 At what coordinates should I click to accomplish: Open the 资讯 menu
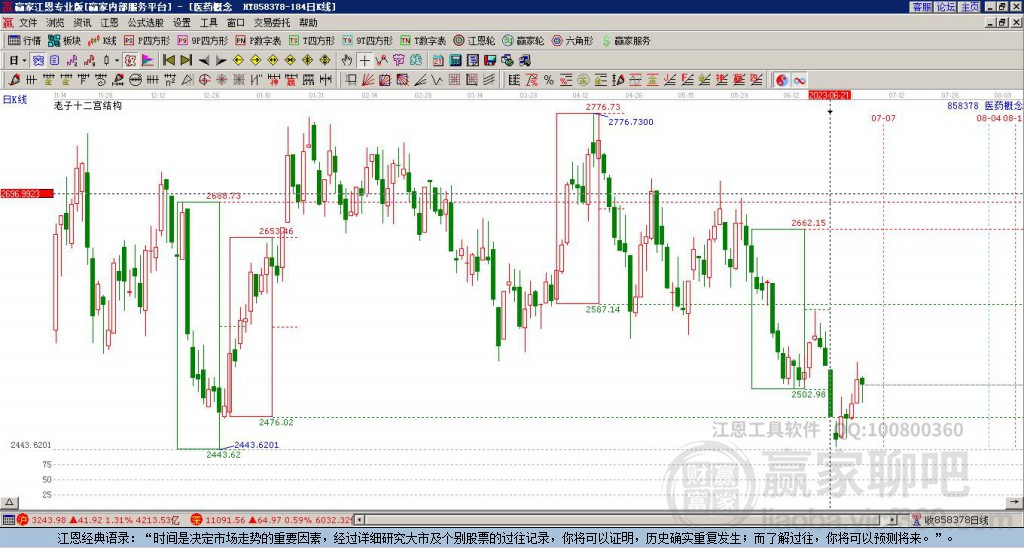pyautogui.click(x=82, y=23)
